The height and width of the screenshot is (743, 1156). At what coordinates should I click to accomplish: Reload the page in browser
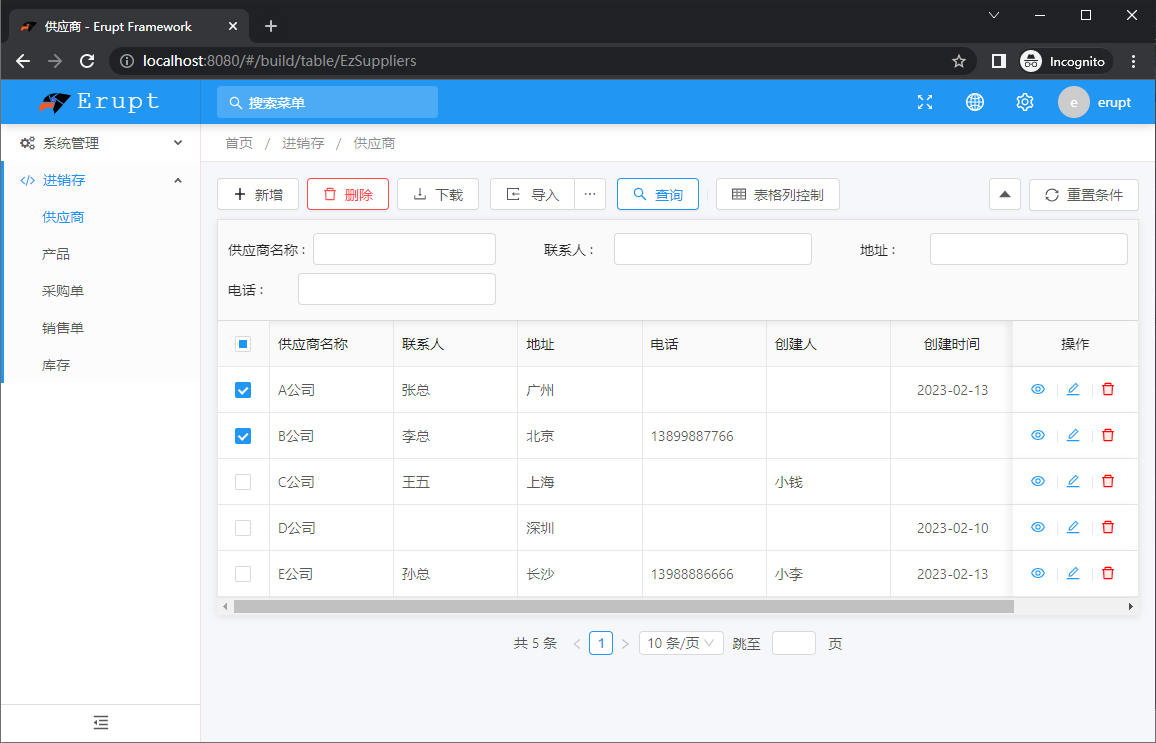point(87,61)
